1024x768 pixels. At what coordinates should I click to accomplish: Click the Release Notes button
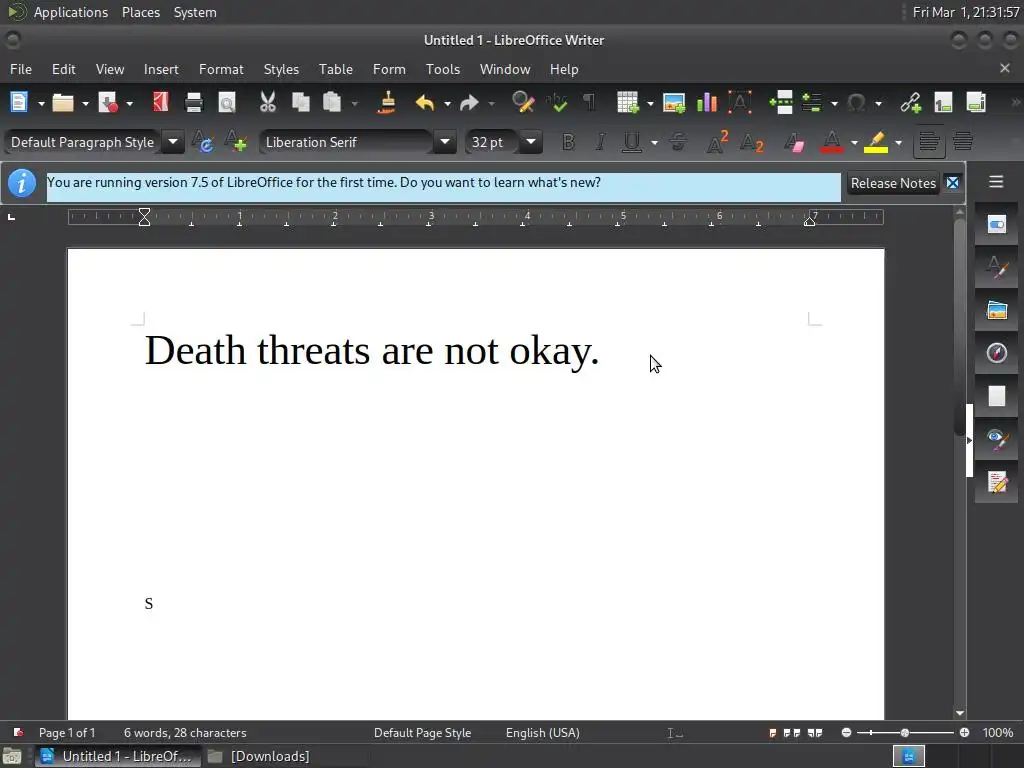click(893, 184)
